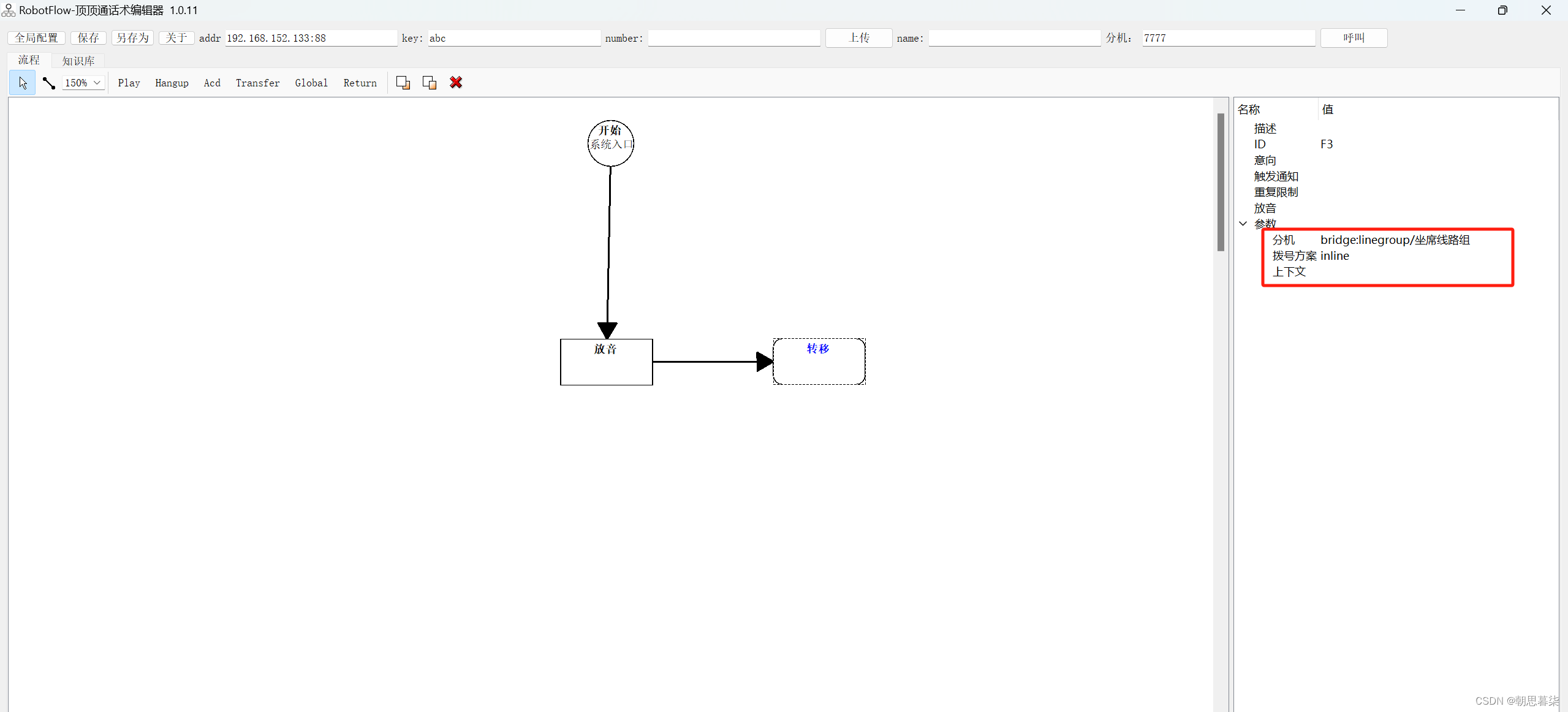The height and width of the screenshot is (712, 1568).
Task: Switch to the 流程 tab
Action: 29,60
